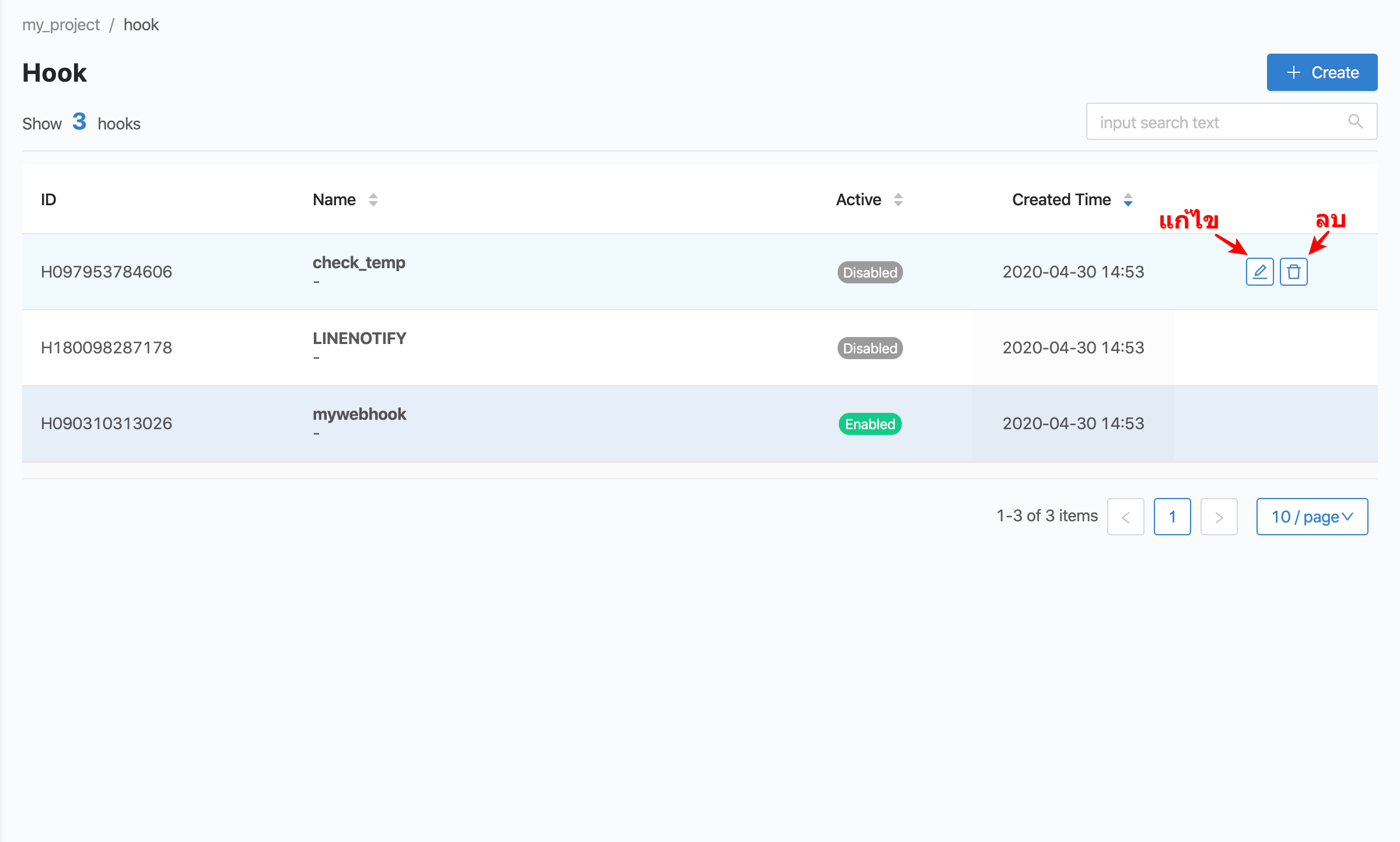Click the delete trash icon for check_temp
Screen dimensions: 1400x842
coord(1293,272)
